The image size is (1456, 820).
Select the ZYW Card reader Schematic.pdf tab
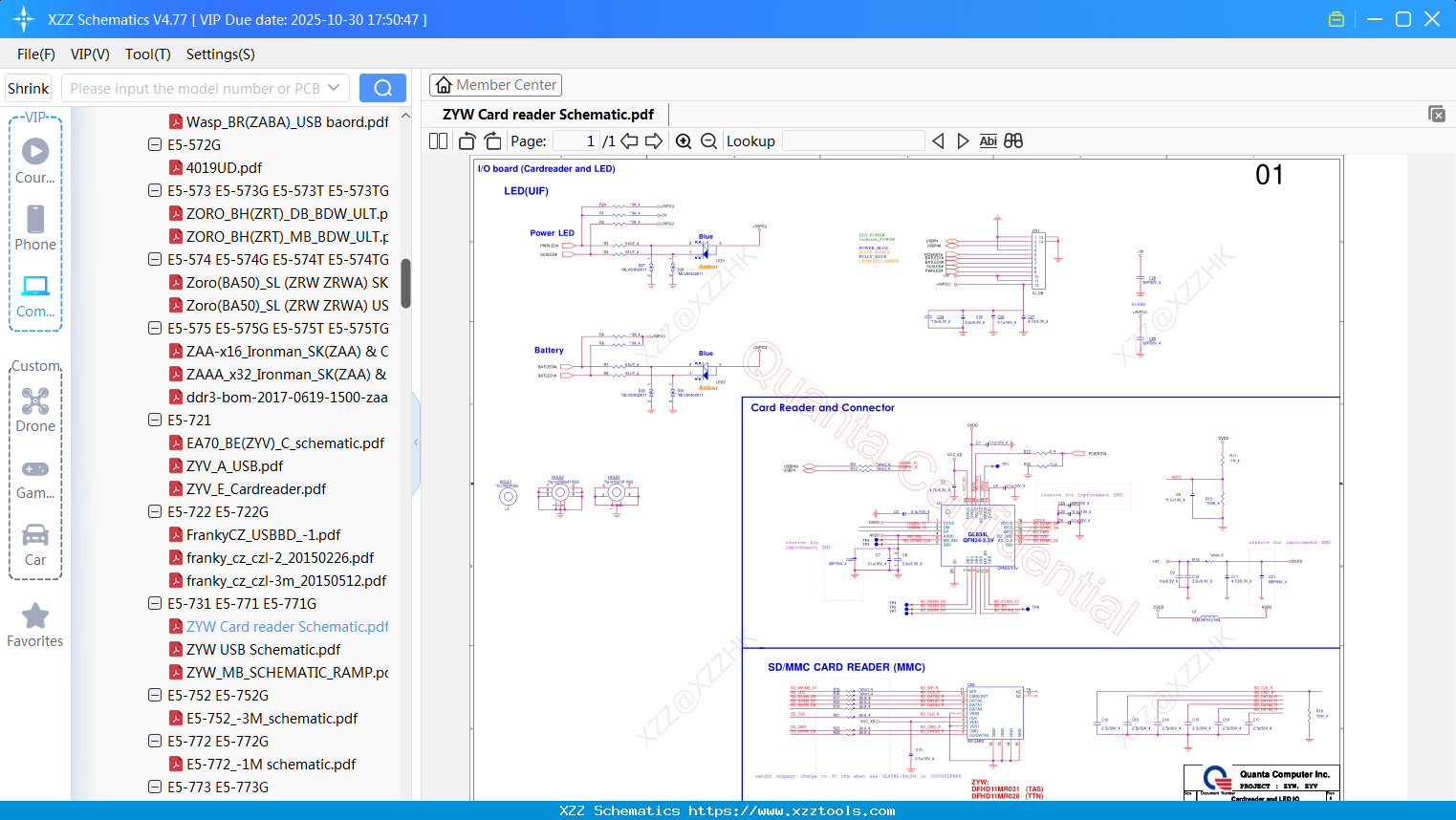(548, 115)
